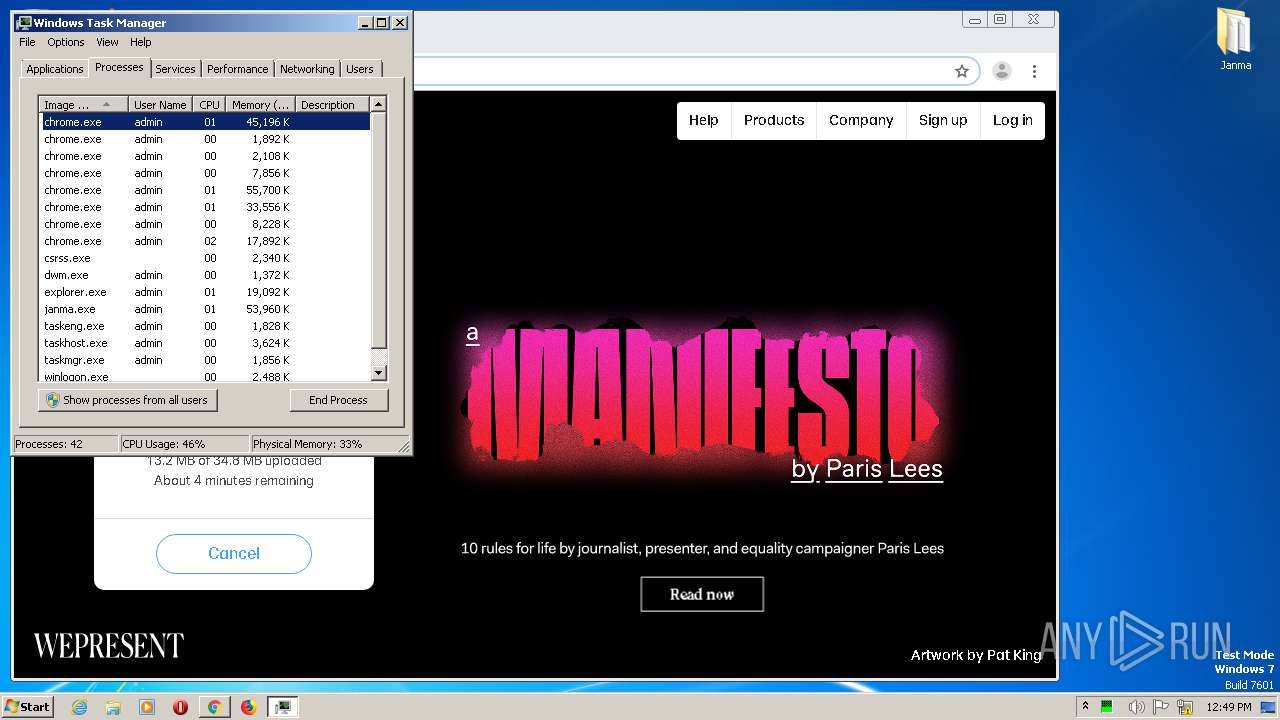Switch to the Performance tab
1280x720 pixels.
[x=238, y=69]
